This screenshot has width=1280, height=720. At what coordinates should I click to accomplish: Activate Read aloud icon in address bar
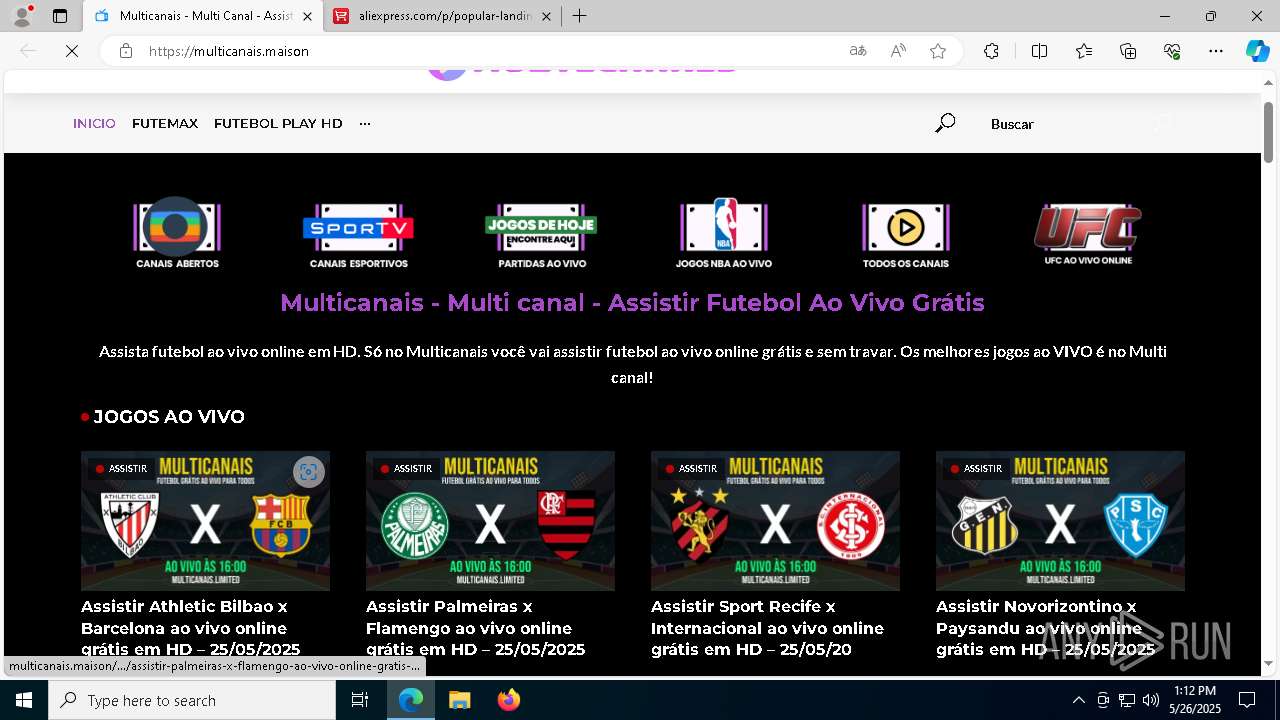[898, 51]
